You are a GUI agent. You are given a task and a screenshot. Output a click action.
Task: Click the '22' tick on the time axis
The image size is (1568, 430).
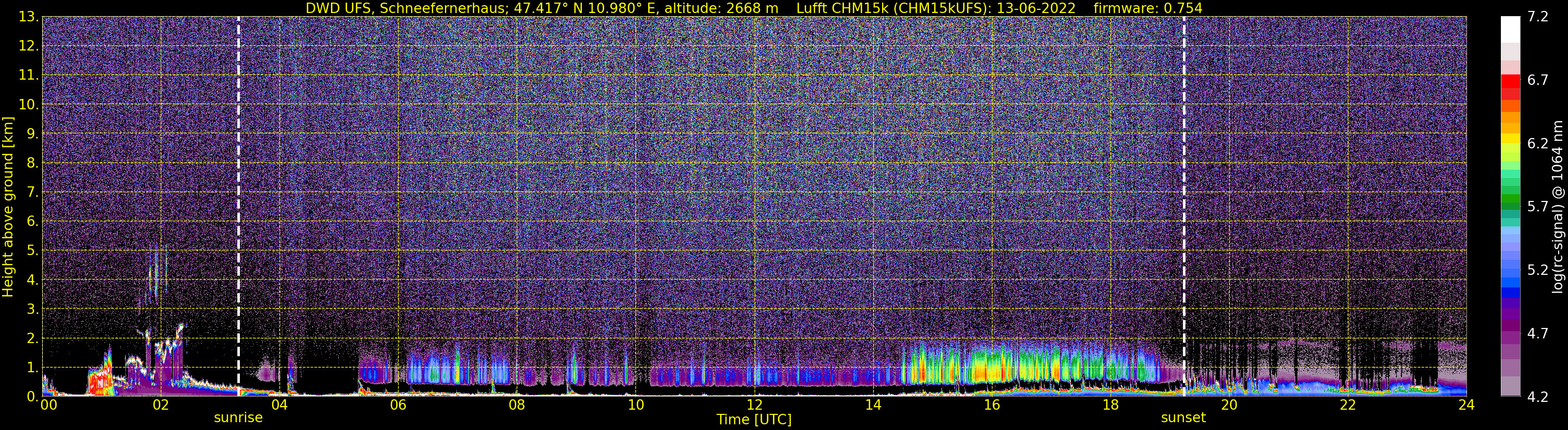(1348, 406)
